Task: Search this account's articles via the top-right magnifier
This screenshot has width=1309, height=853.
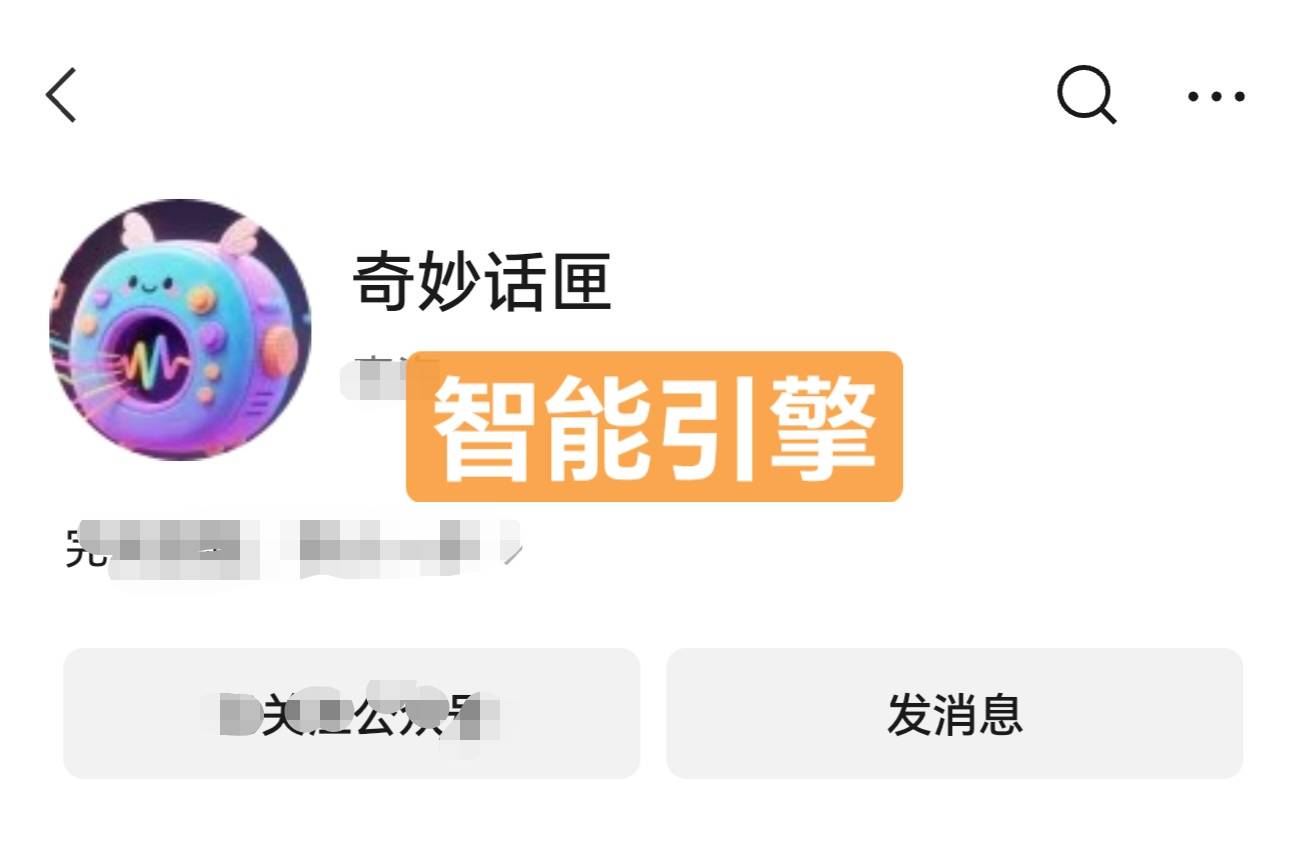Action: click(x=1087, y=95)
